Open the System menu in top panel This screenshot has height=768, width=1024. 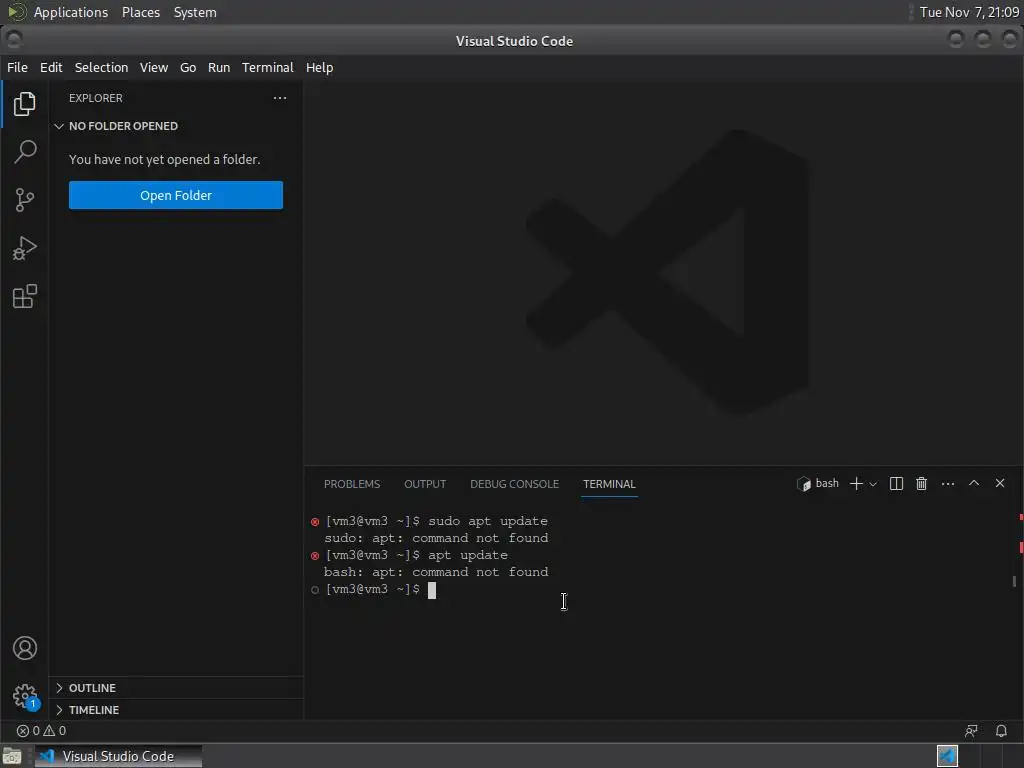(x=195, y=12)
